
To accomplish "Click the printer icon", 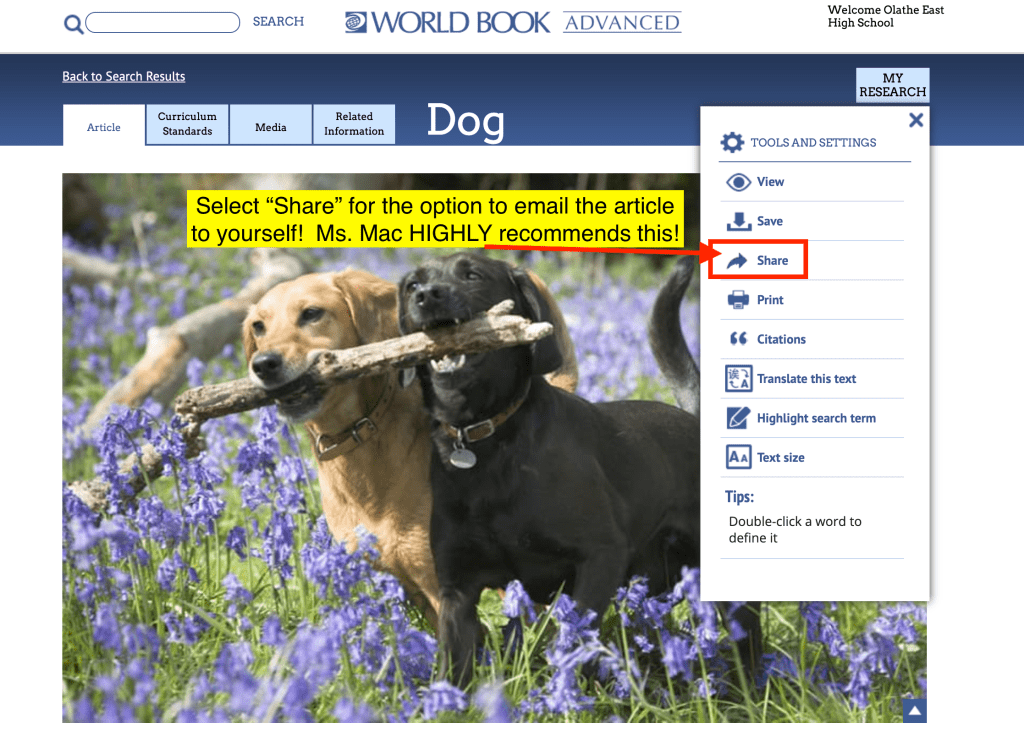I will [x=738, y=300].
